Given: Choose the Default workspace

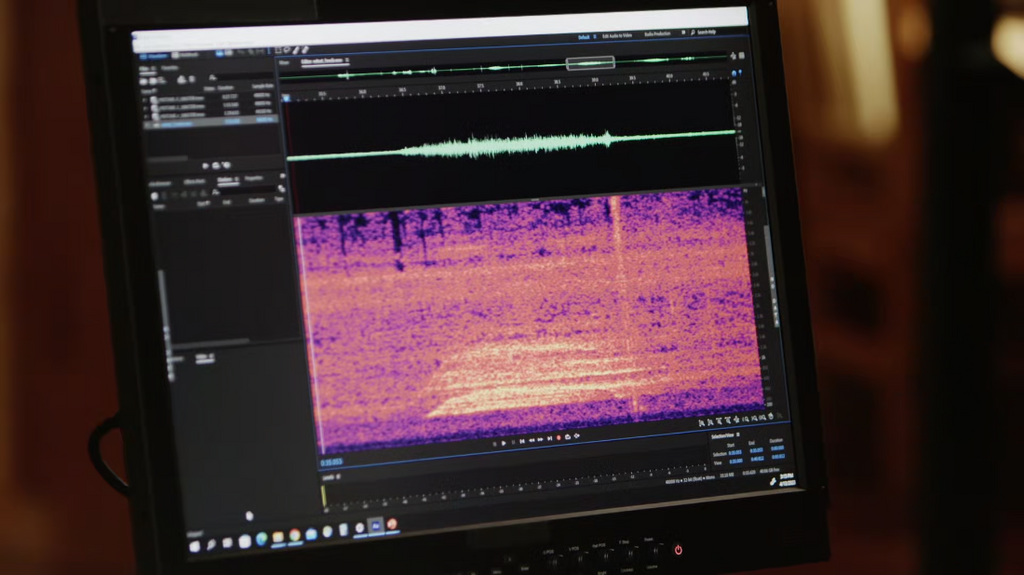Looking at the screenshot, I should coord(584,37).
